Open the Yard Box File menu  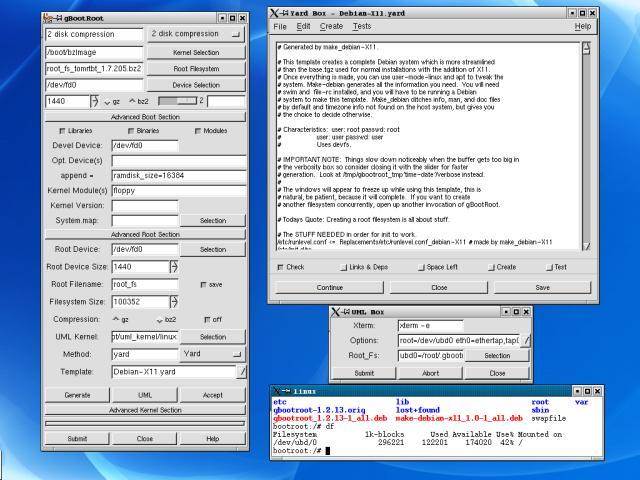click(280, 27)
